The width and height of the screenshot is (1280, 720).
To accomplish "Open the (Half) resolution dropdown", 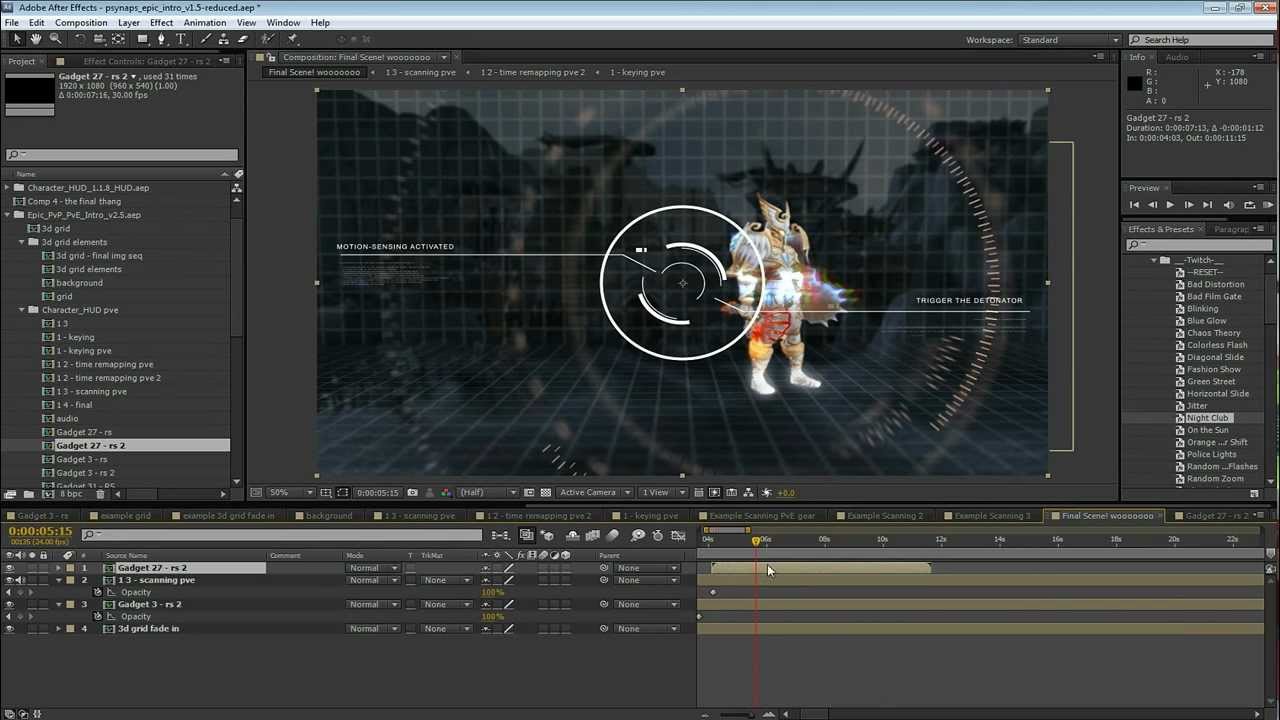I will [x=487, y=492].
